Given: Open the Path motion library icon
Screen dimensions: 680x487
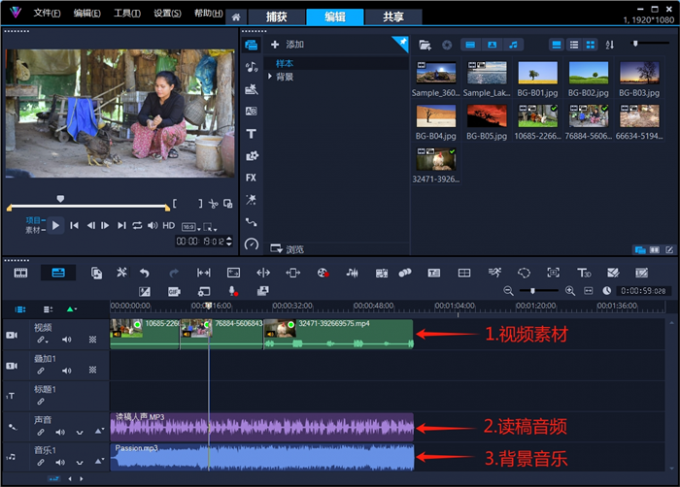Looking at the screenshot, I should (251, 222).
